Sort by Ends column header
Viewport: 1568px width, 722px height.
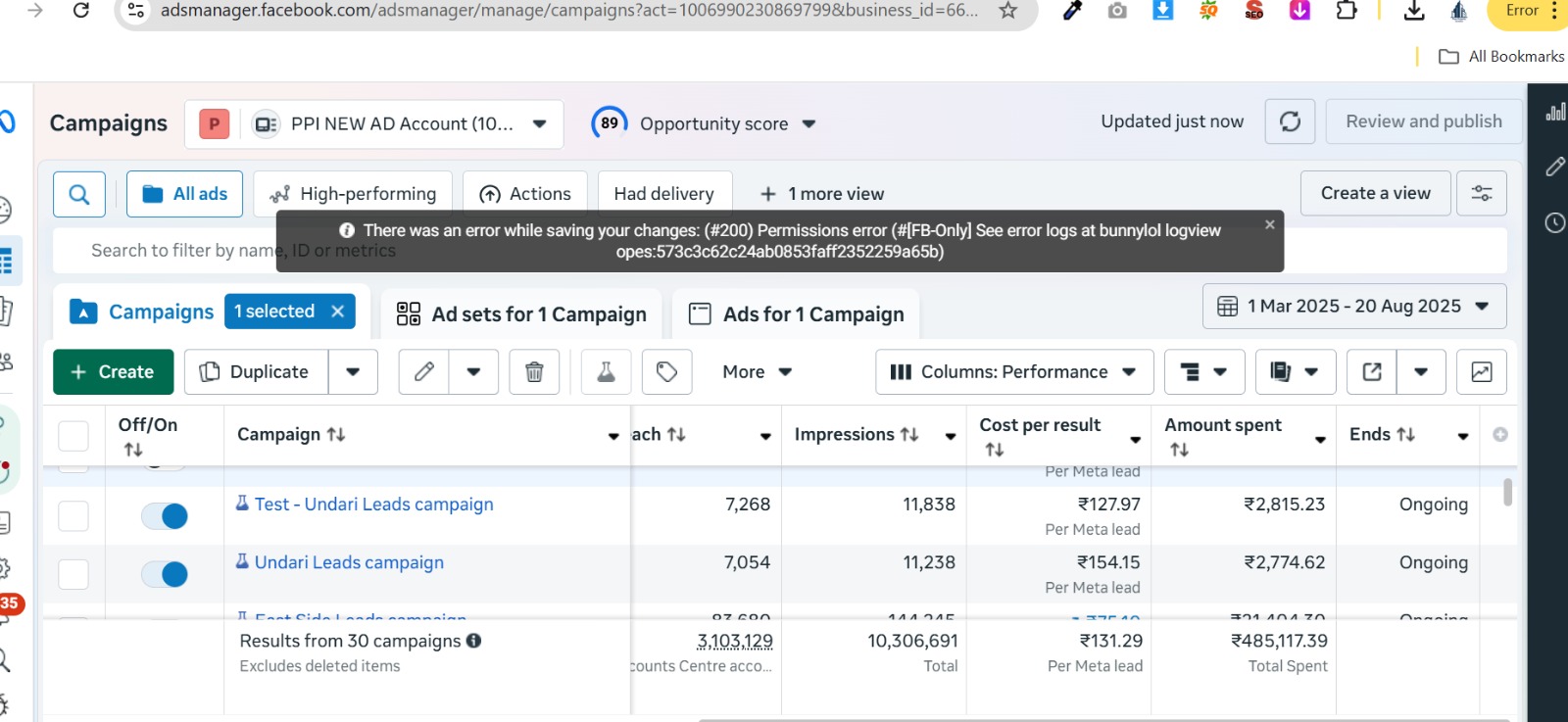[1382, 435]
